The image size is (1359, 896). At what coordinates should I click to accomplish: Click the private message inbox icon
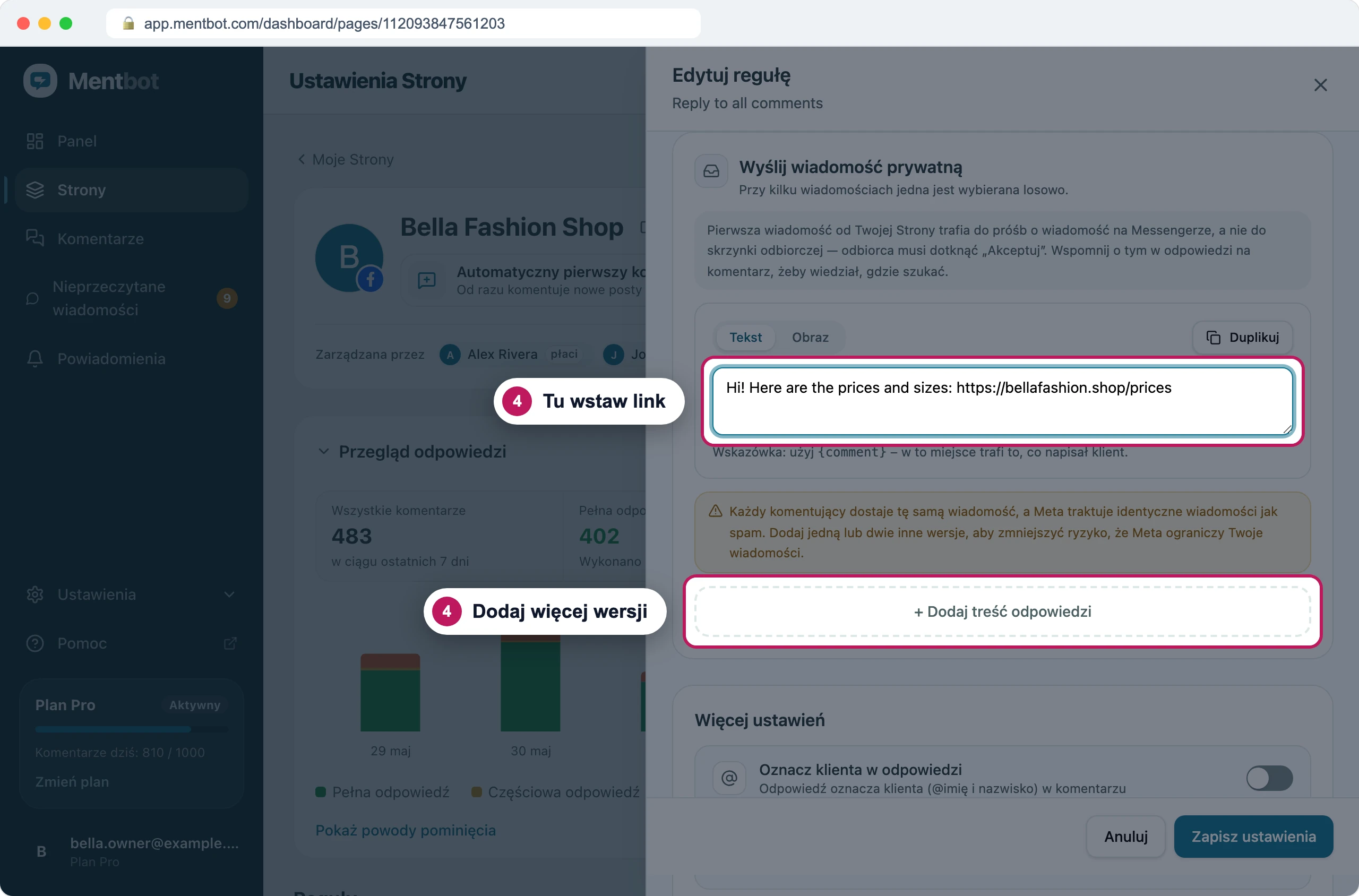pos(711,171)
